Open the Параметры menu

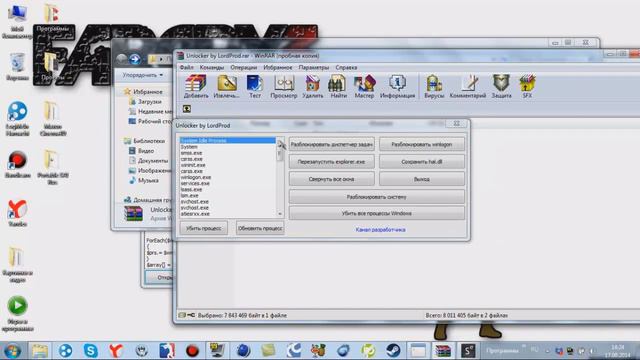click(x=313, y=67)
